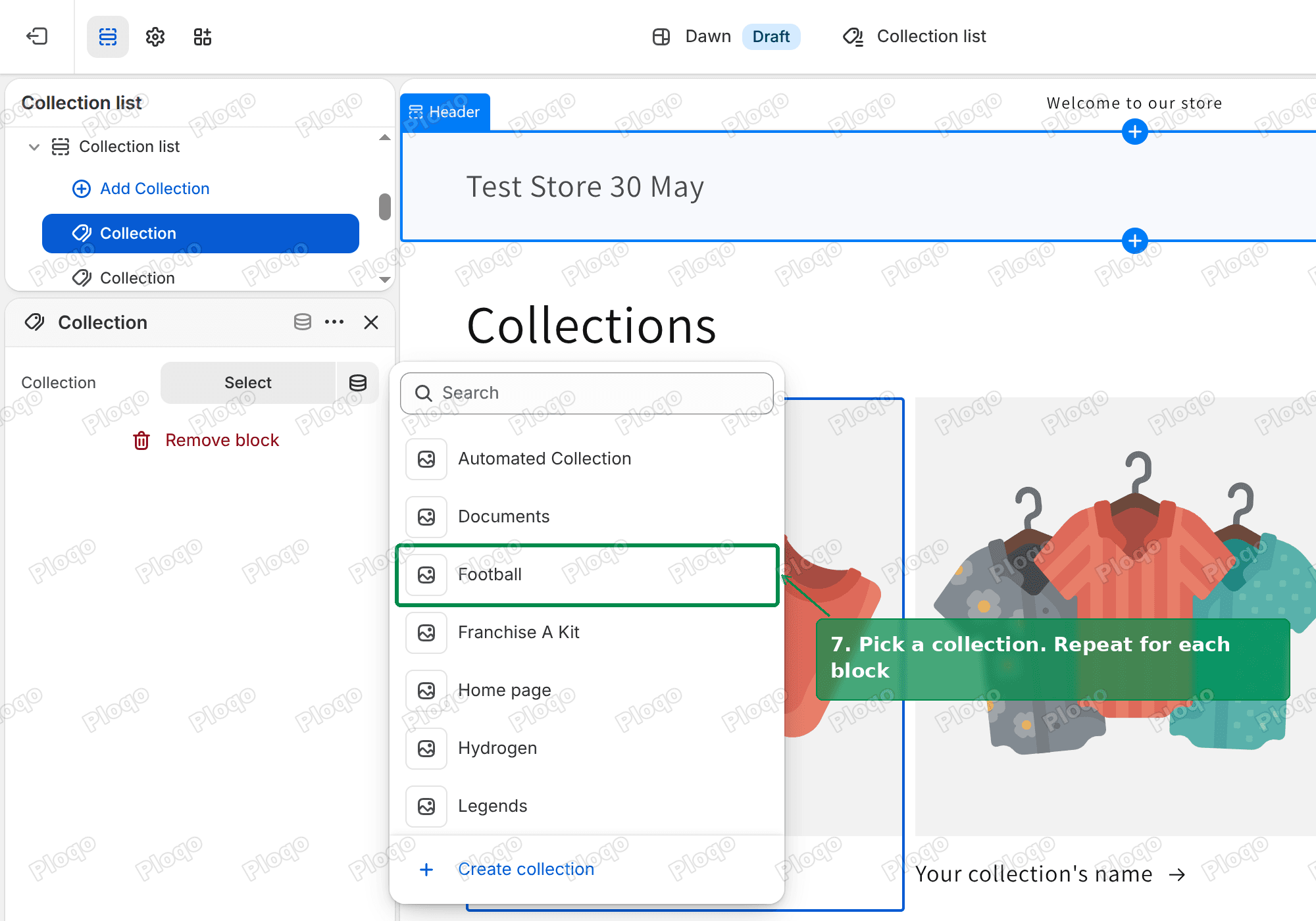Choose Legends collection
The width and height of the screenshot is (1316, 921).
click(x=587, y=806)
